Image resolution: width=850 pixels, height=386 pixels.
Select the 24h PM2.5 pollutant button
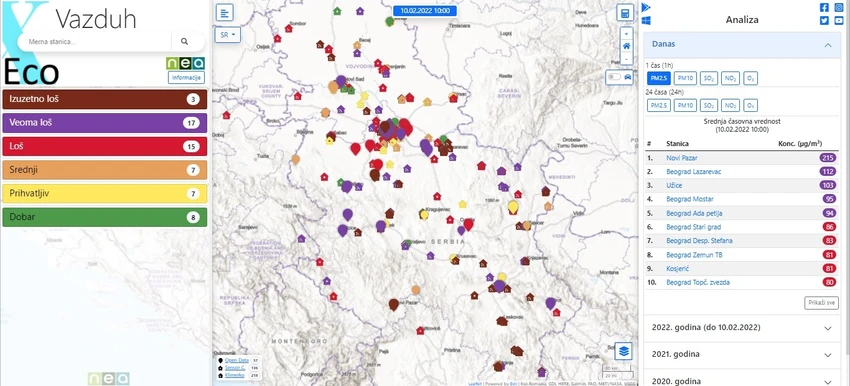(x=658, y=106)
